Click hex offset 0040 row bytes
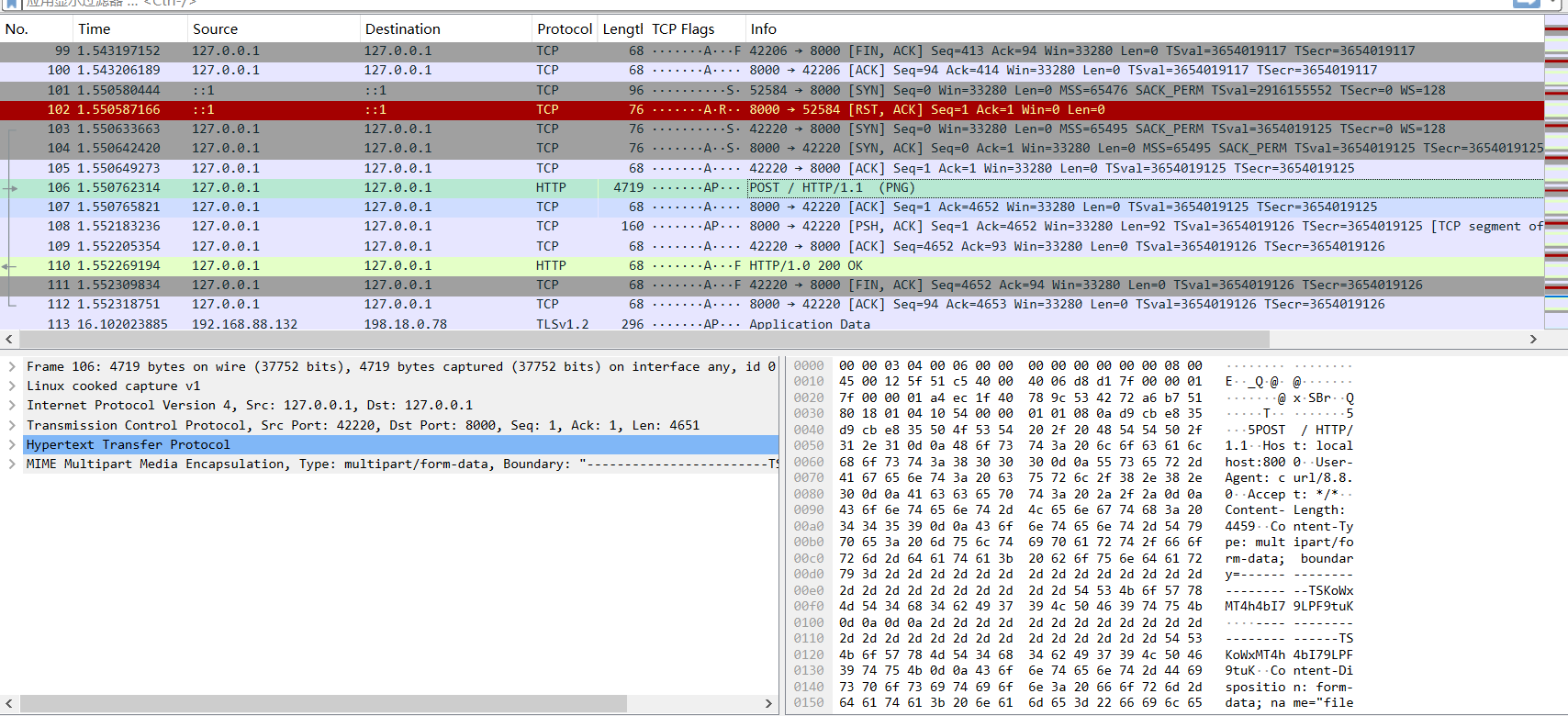Viewport: 1568px width, 716px height. click(x=1020, y=430)
